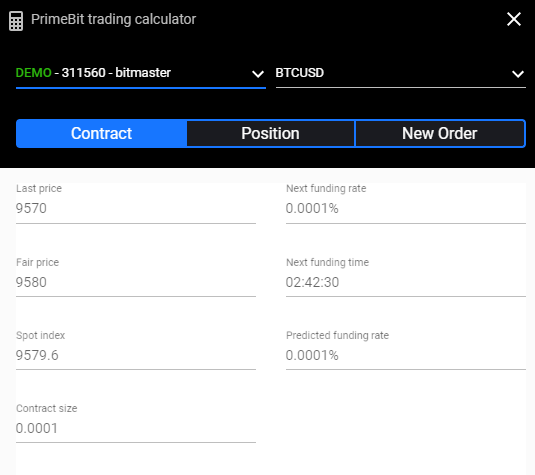Screen dimensions: 535x475
Task: Click the Next funding time label text
Action: 328,262
